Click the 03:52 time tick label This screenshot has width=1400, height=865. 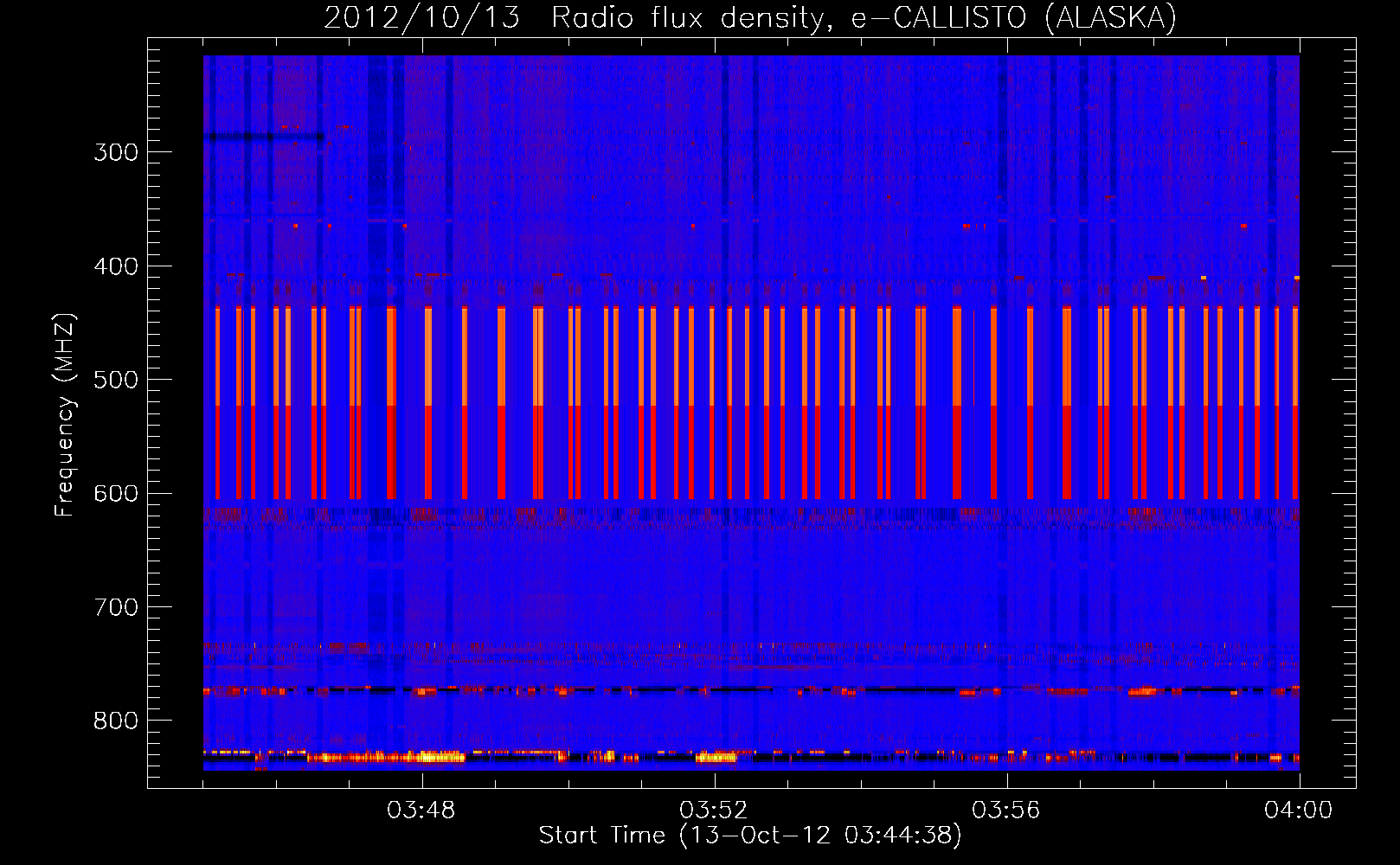click(714, 811)
